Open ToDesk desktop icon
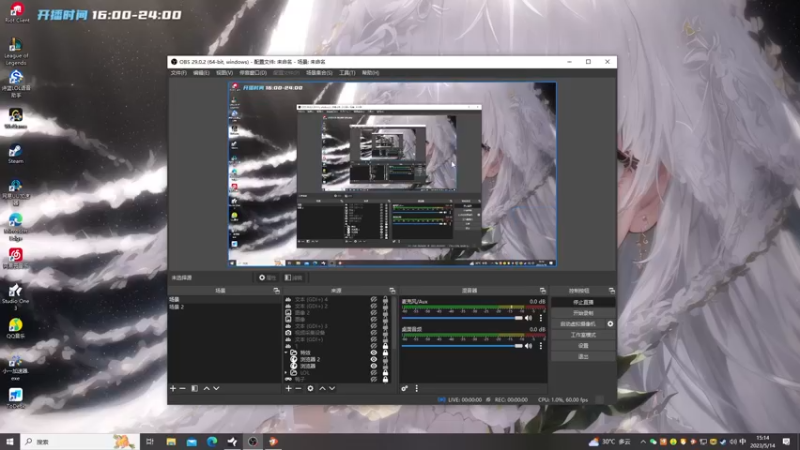Screen dimensions: 800x450 tap(15, 398)
